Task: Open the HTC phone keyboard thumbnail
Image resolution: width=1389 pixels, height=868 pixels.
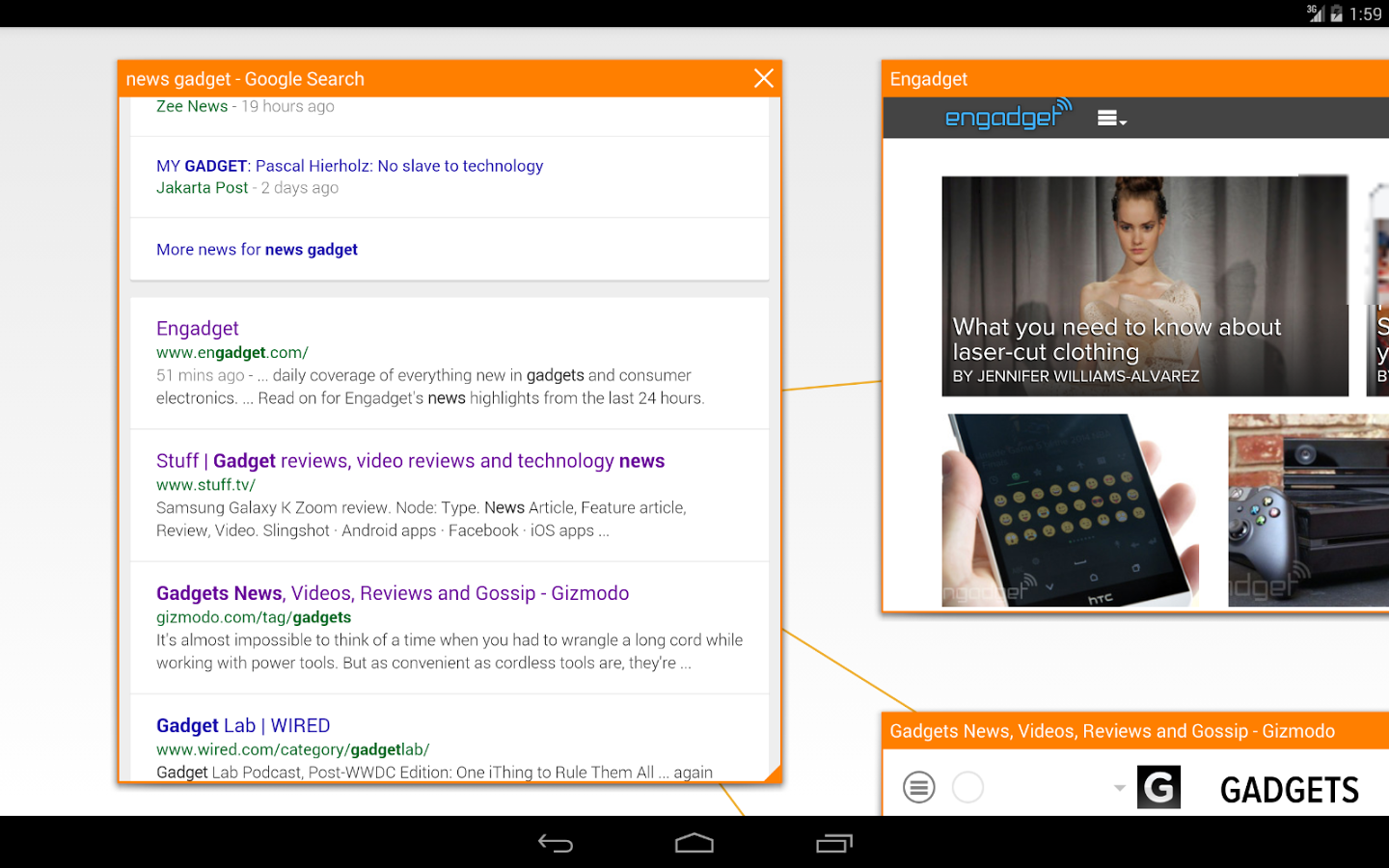Action: 1071,510
